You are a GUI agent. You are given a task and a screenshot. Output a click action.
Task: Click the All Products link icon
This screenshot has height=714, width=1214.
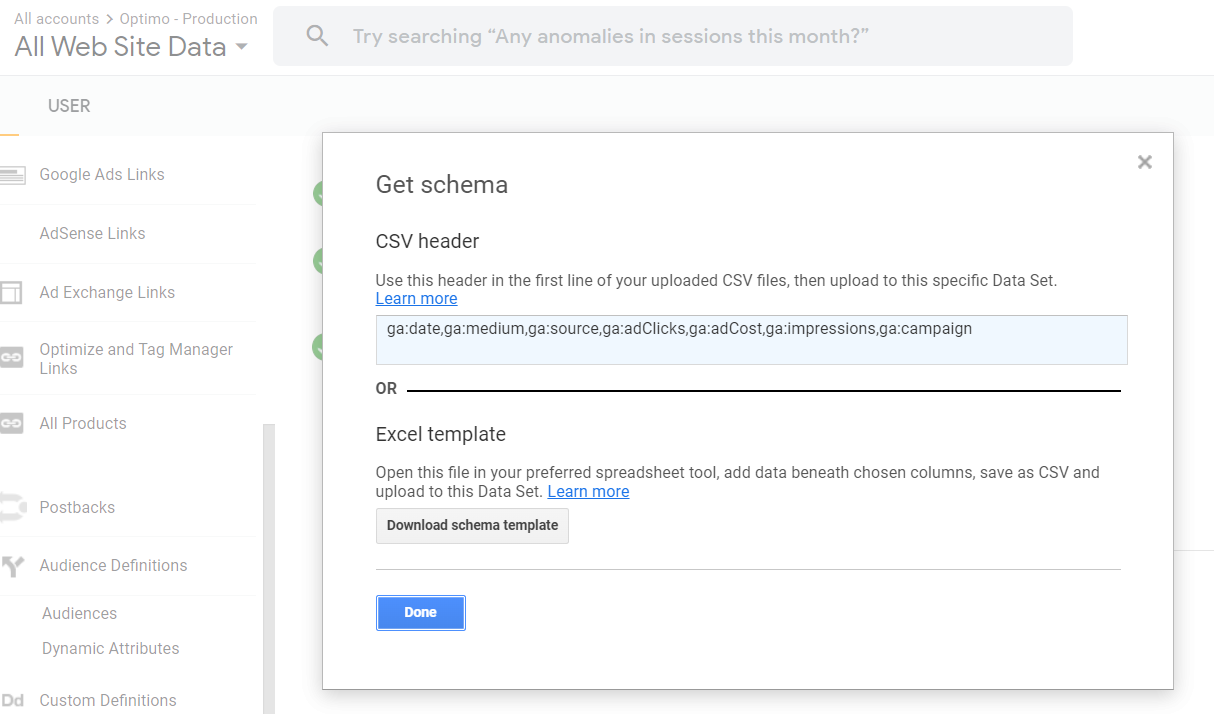click(11, 424)
